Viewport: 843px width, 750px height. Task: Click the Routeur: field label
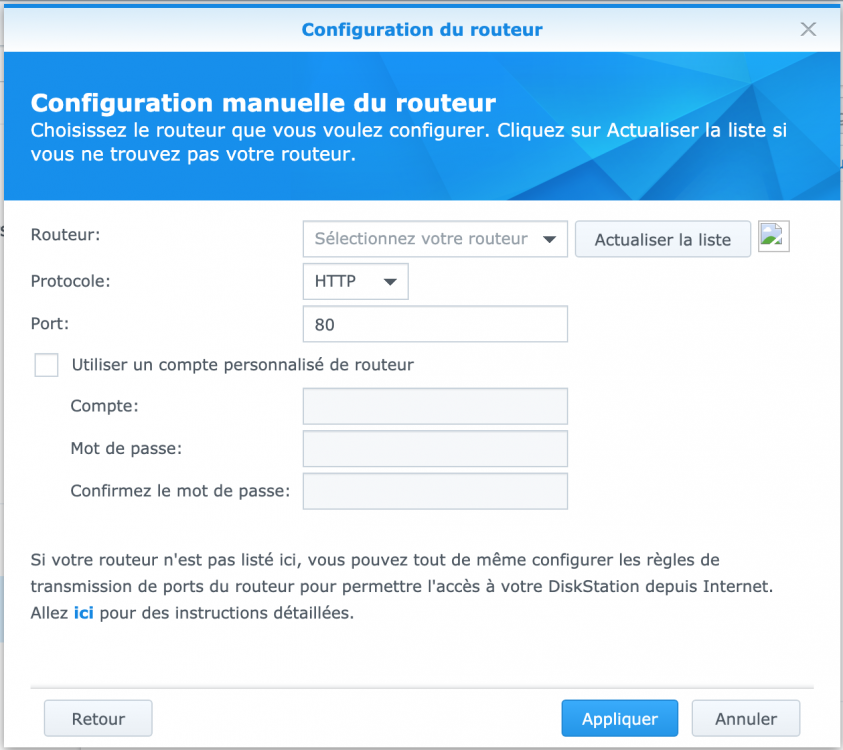click(x=66, y=234)
